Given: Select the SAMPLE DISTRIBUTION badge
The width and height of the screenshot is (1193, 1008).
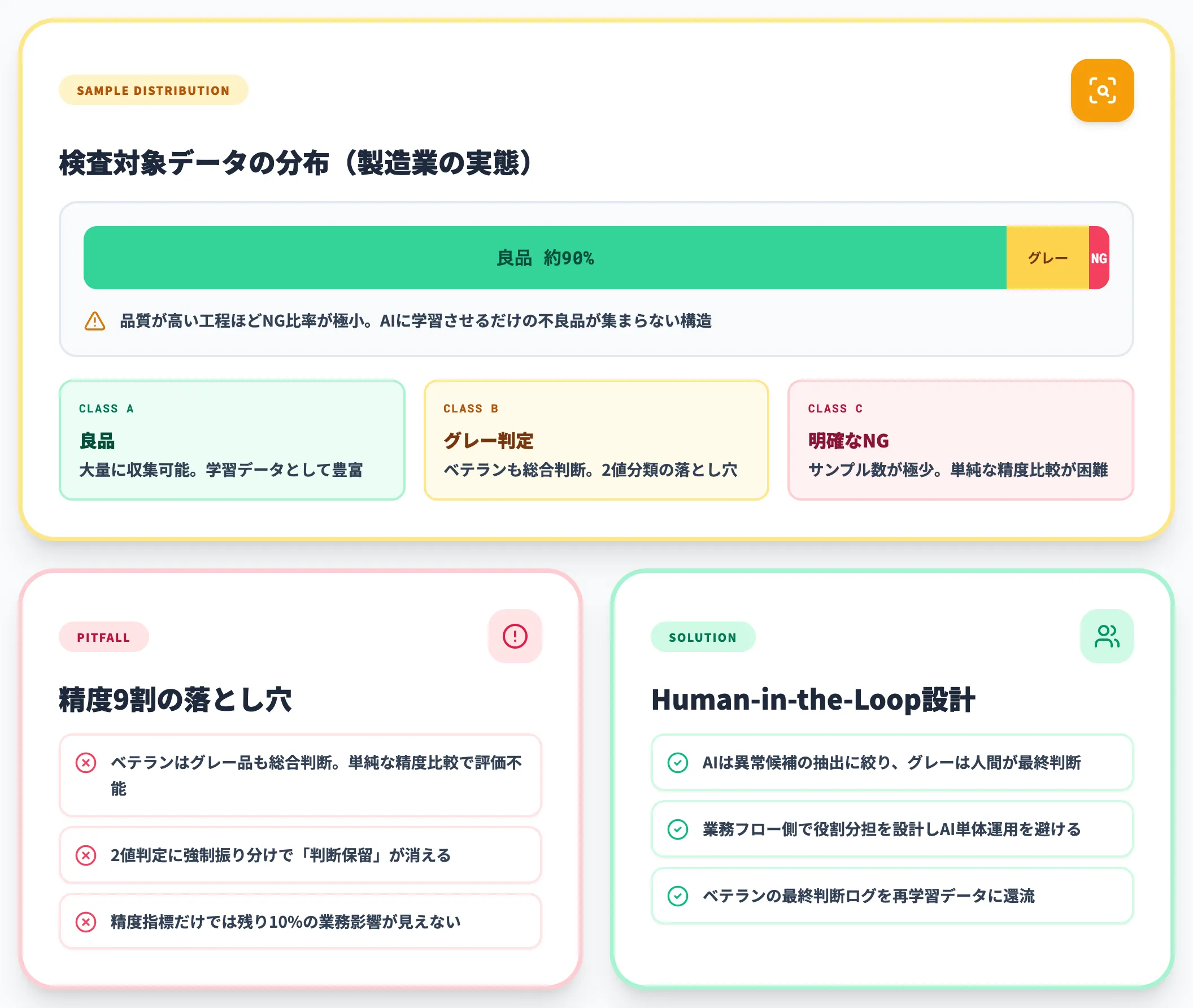Looking at the screenshot, I should (x=153, y=90).
